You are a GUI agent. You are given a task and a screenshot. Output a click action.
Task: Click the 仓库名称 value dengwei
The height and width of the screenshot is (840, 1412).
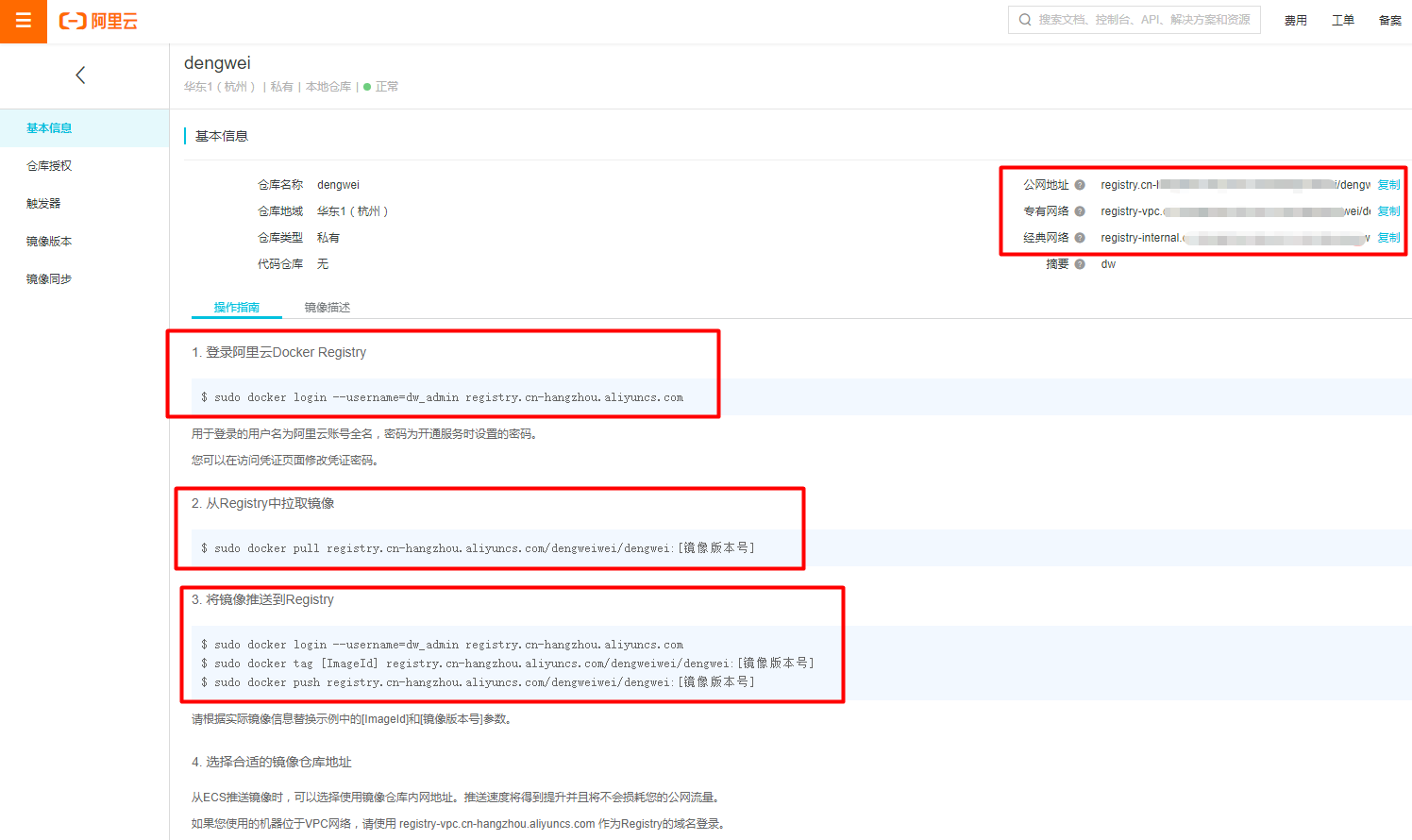point(338,185)
